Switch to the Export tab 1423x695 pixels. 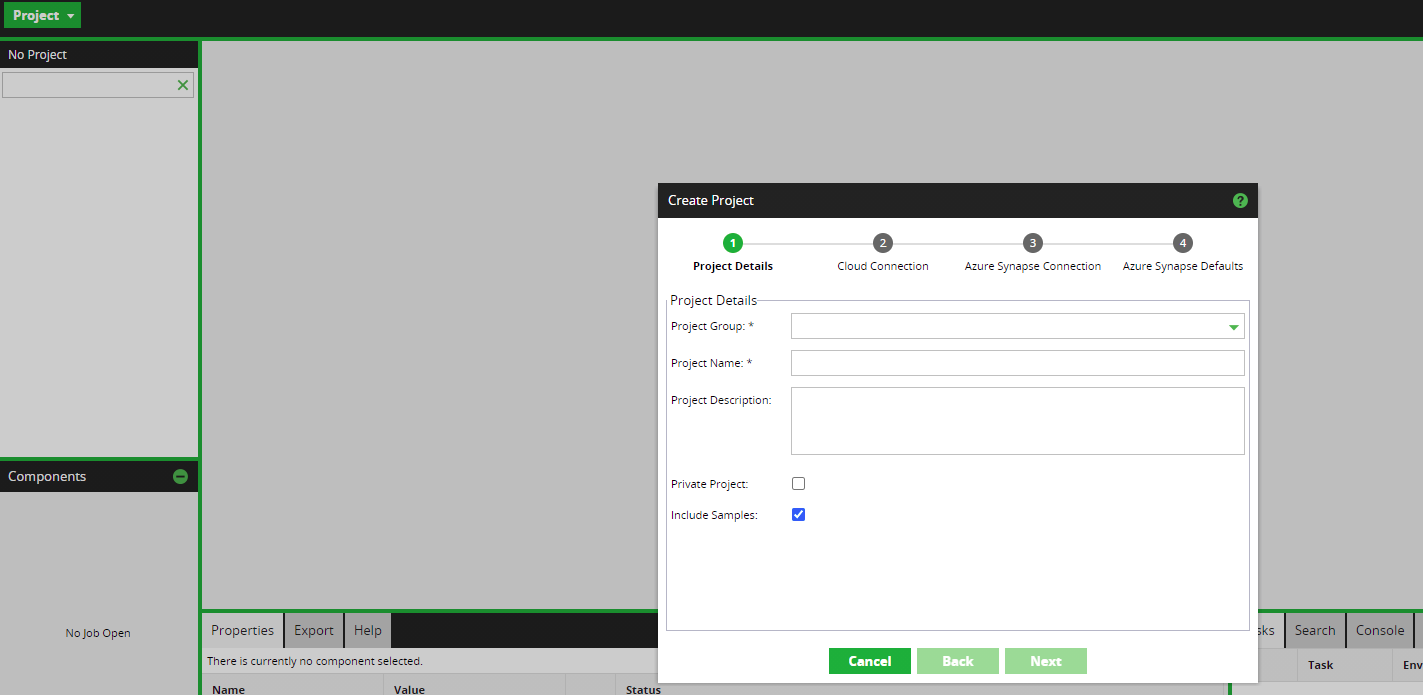[314, 630]
